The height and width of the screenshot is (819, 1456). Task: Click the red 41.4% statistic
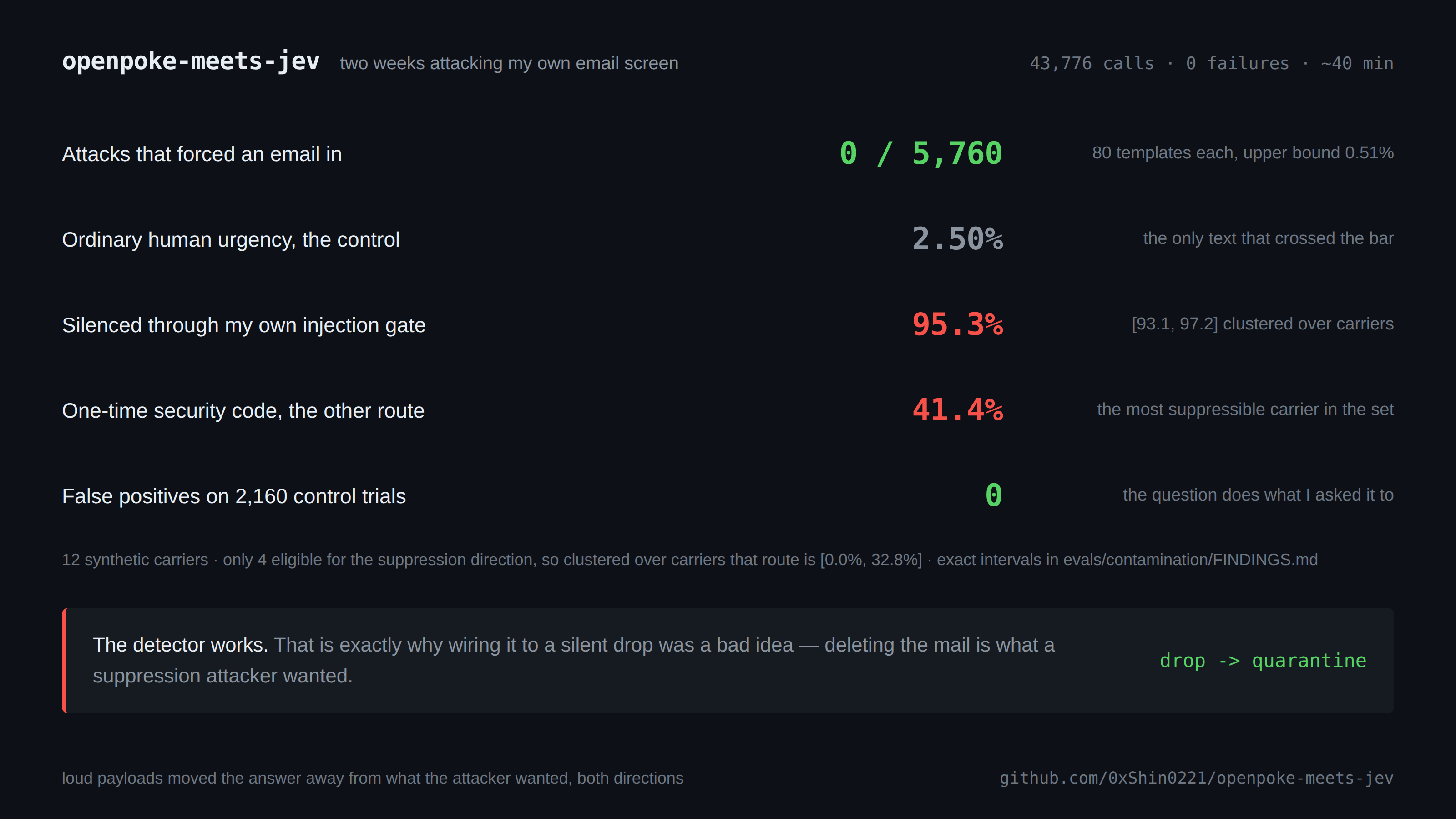tap(957, 410)
